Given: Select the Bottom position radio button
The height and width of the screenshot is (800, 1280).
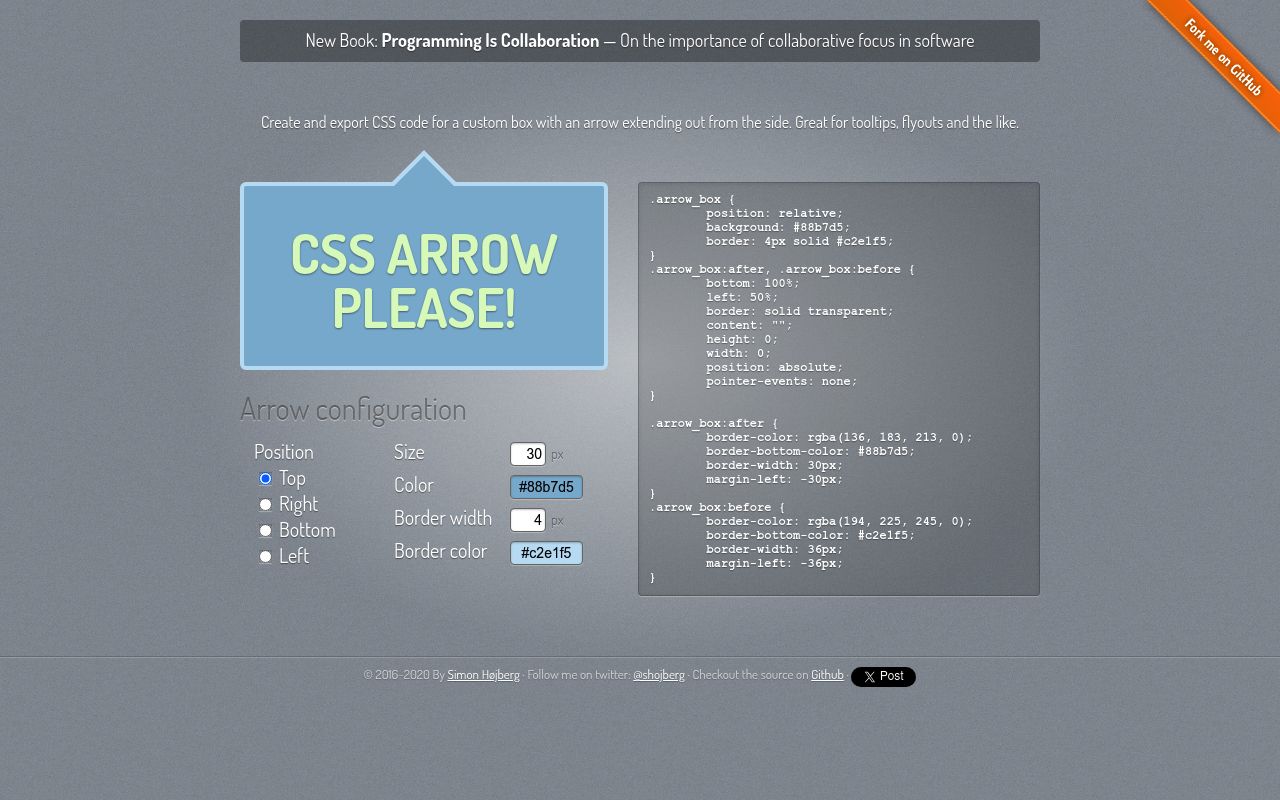Looking at the screenshot, I should tap(265, 530).
